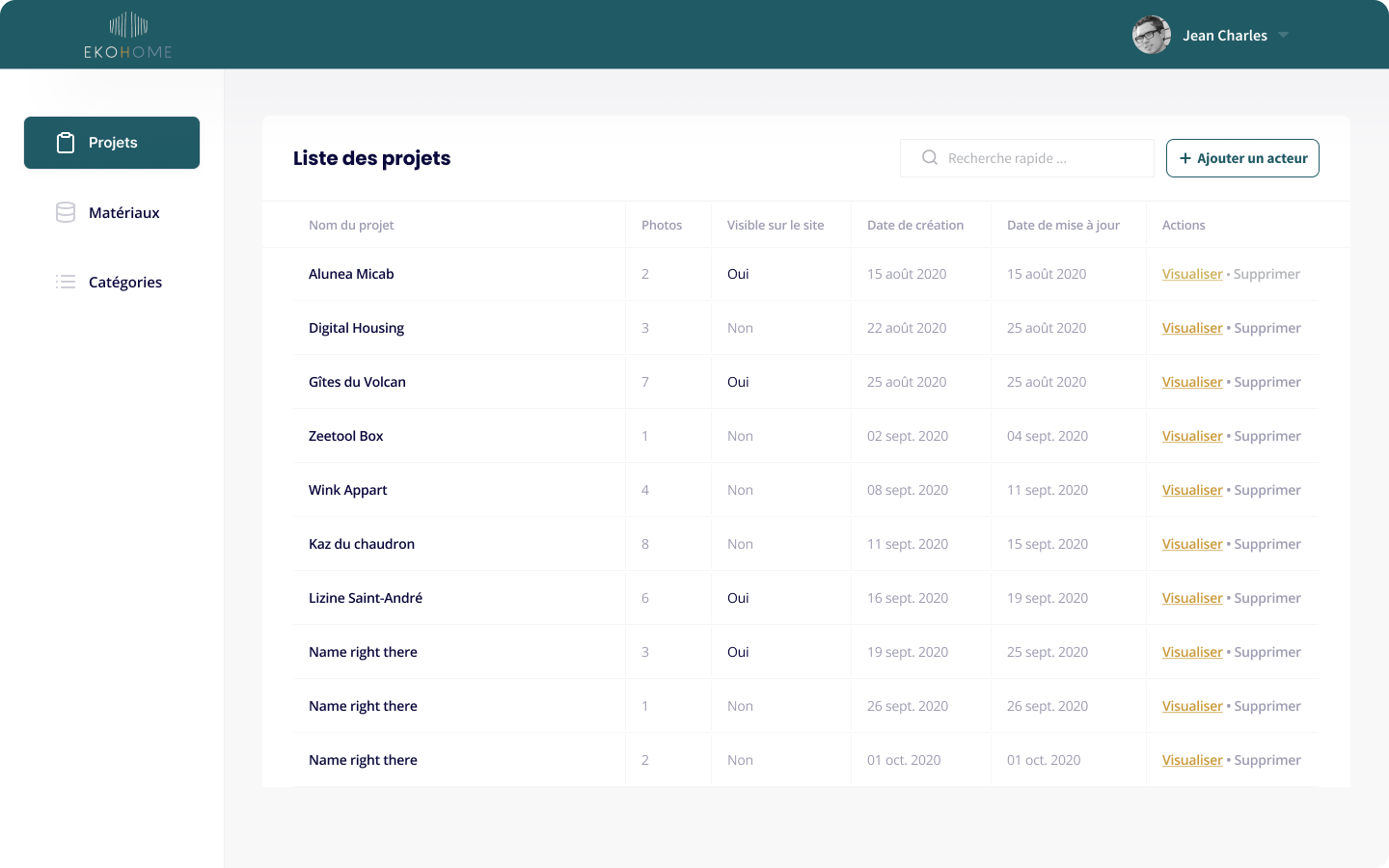This screenshot has width=1389, height=868.
Task: Open the Catégories menu item
Action: pyautogui.click(x=124, y=283)
